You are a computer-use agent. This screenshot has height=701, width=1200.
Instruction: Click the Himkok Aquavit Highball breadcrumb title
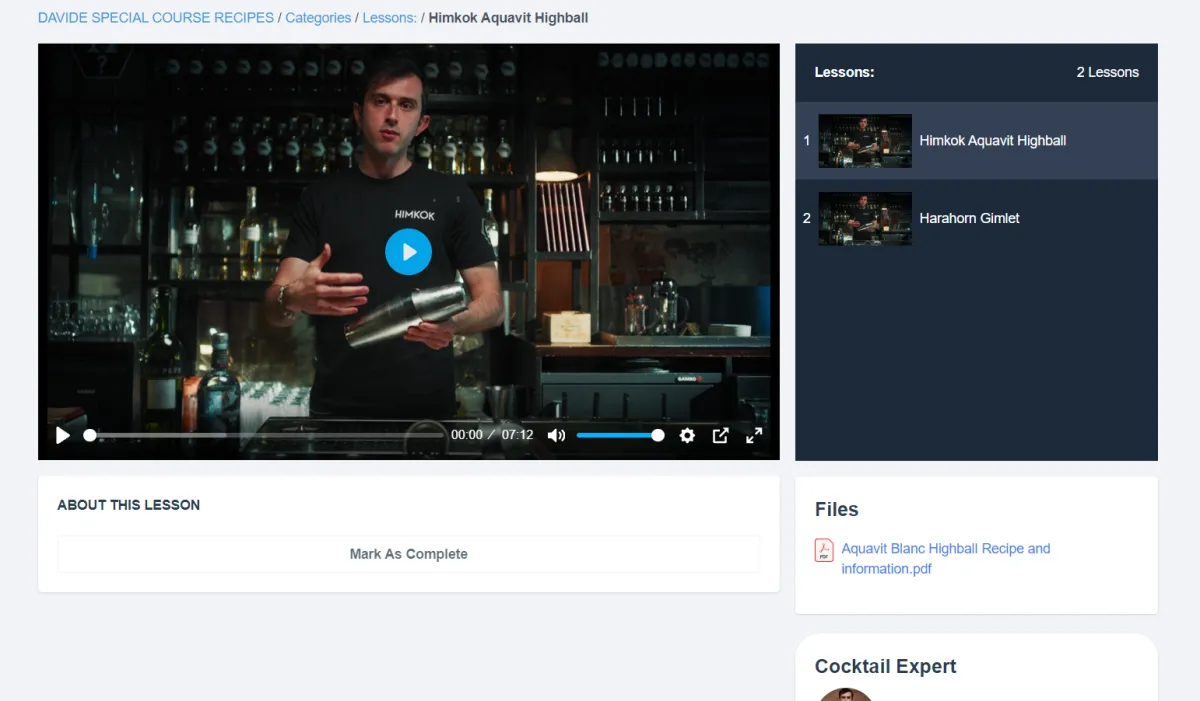click(x=508, y=18)
